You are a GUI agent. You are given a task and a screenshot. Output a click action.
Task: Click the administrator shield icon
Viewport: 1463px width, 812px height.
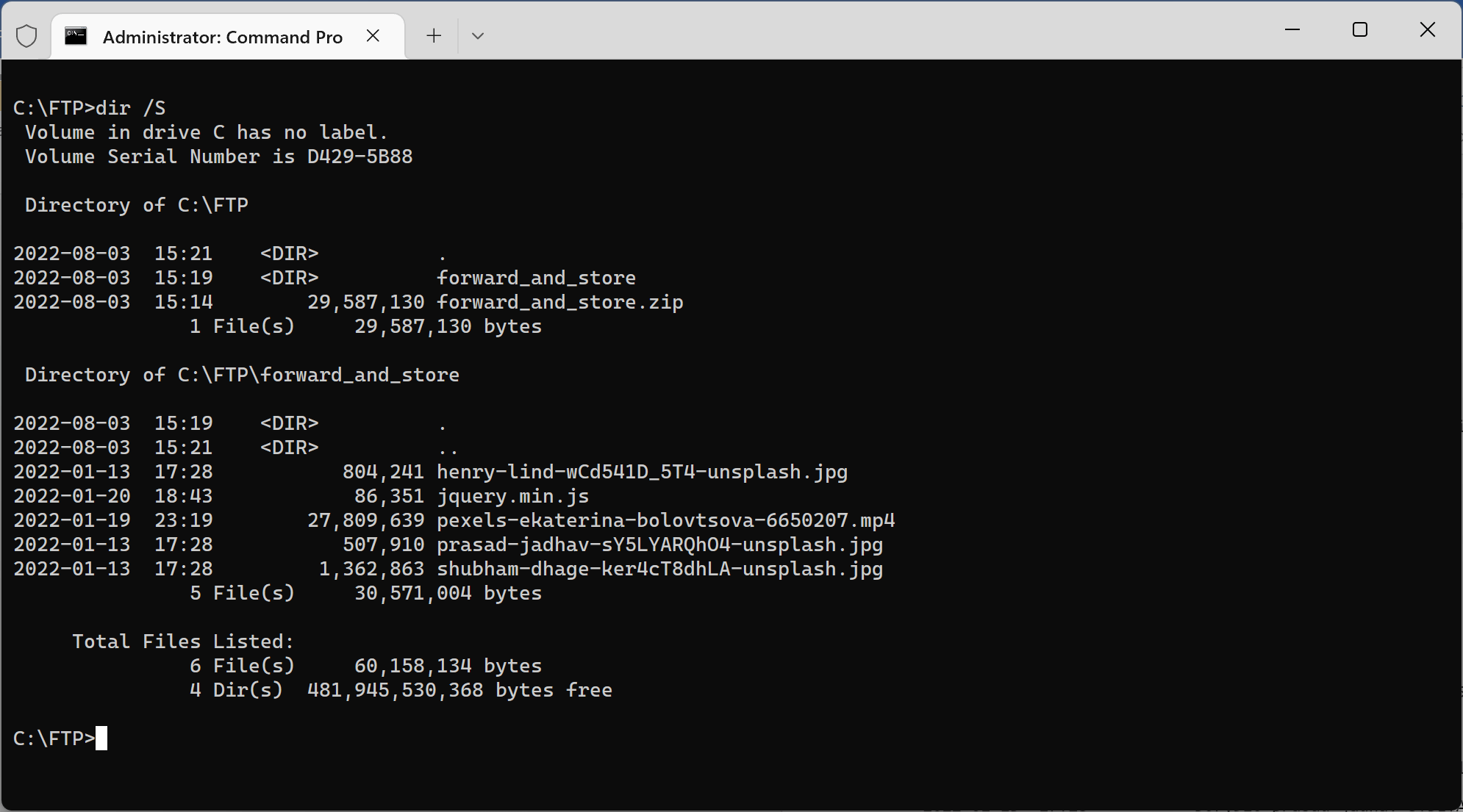(x=26, y=35)
